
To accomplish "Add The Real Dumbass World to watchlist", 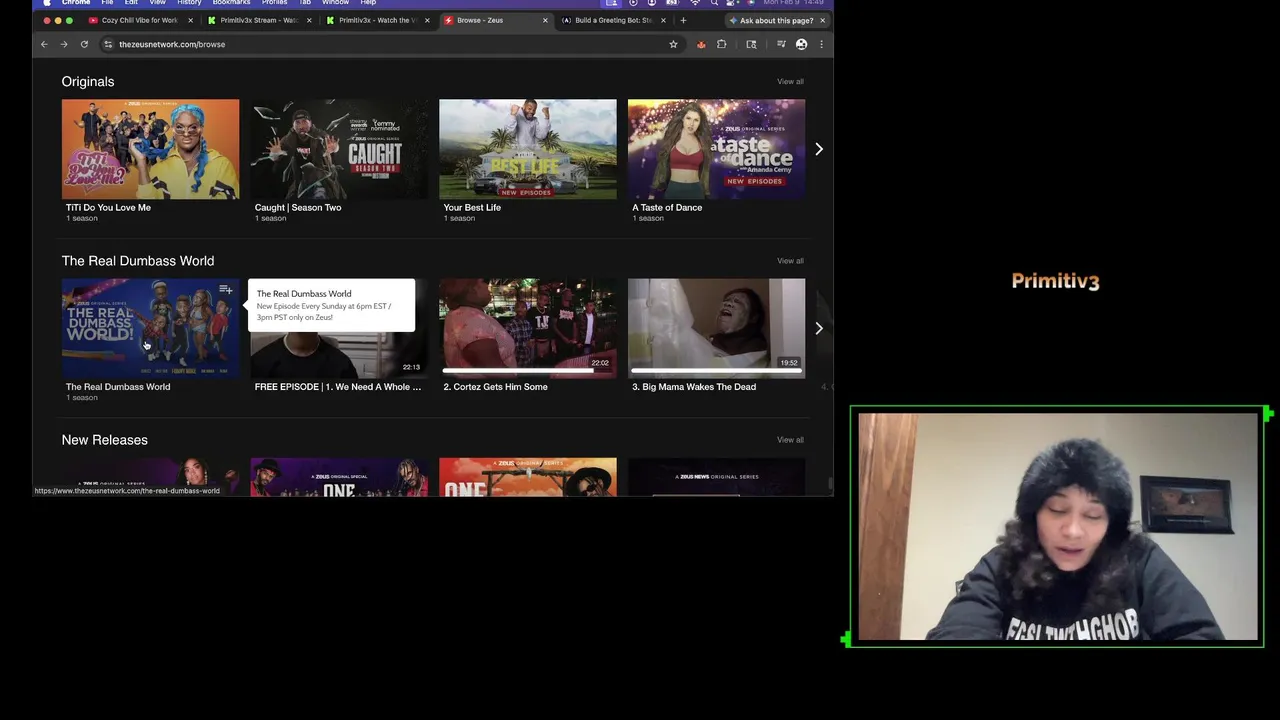I will pos(226,290).
